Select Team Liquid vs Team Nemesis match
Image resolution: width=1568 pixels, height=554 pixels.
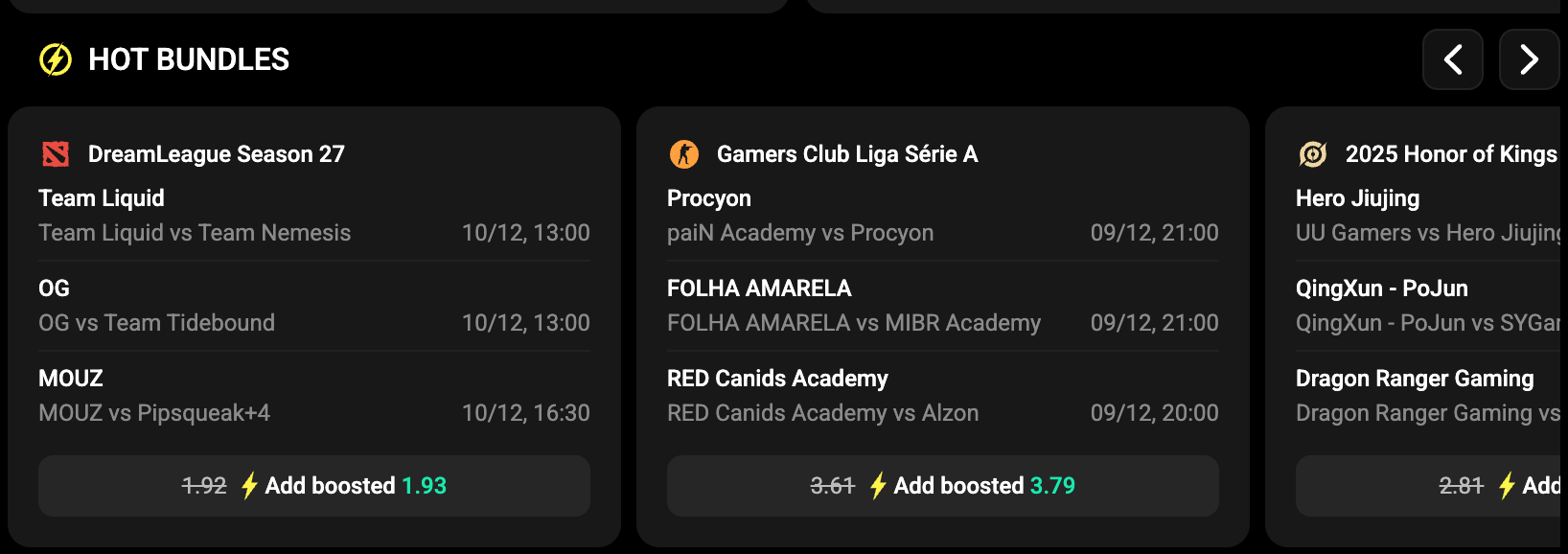(x=195, y=233)
